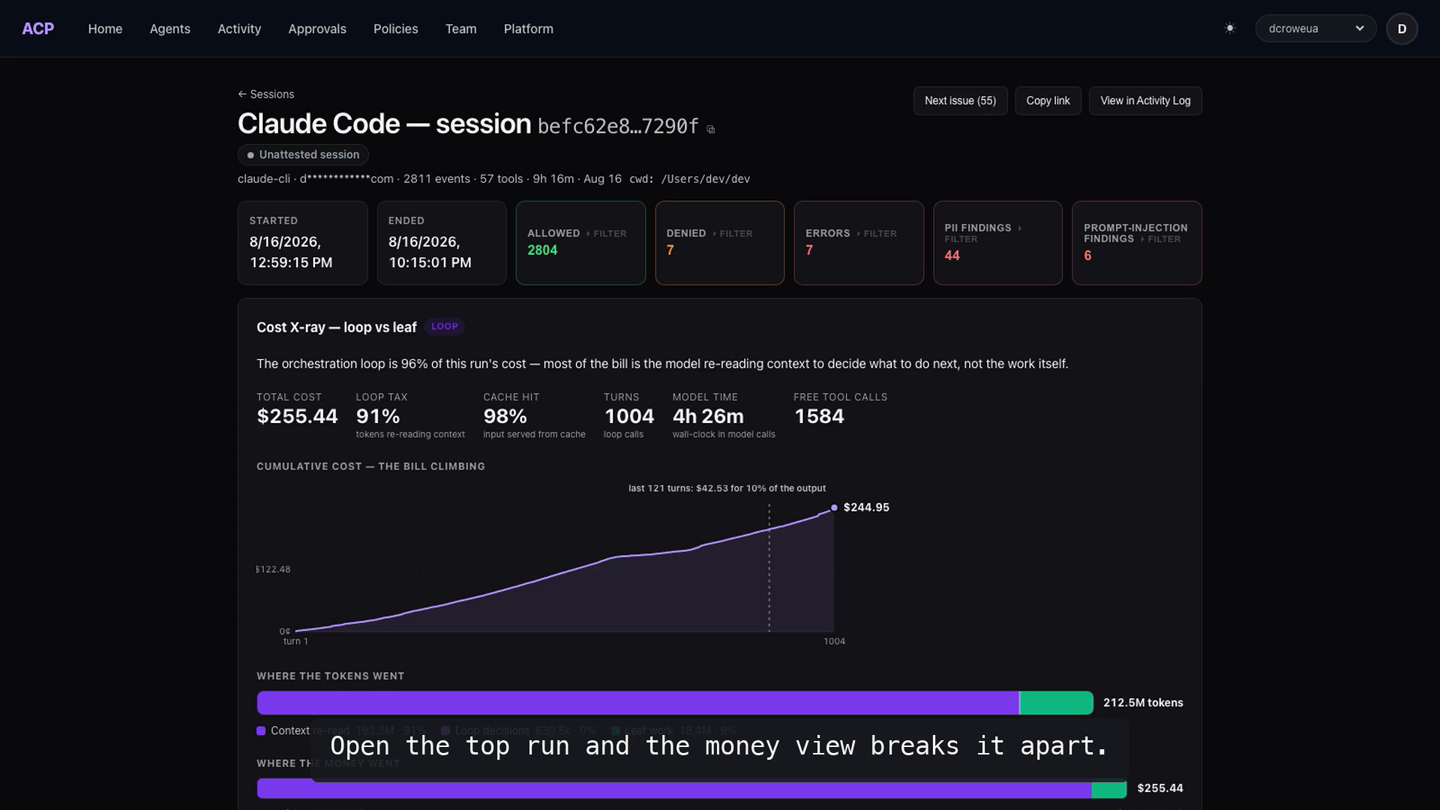Click the green leaf segment of tokens bar
Screen dimensions: 1440x810
click(x=1056, y=703)
